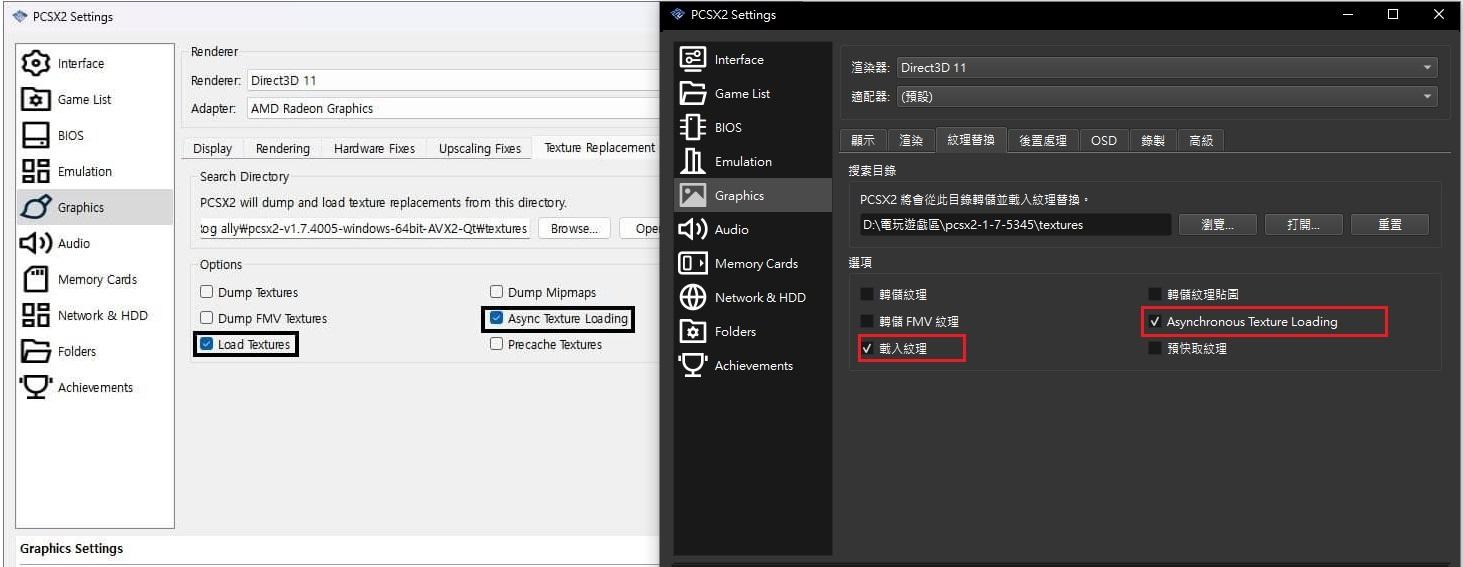
Task: Click the Browse... button
Action: (x=575, y=228)
